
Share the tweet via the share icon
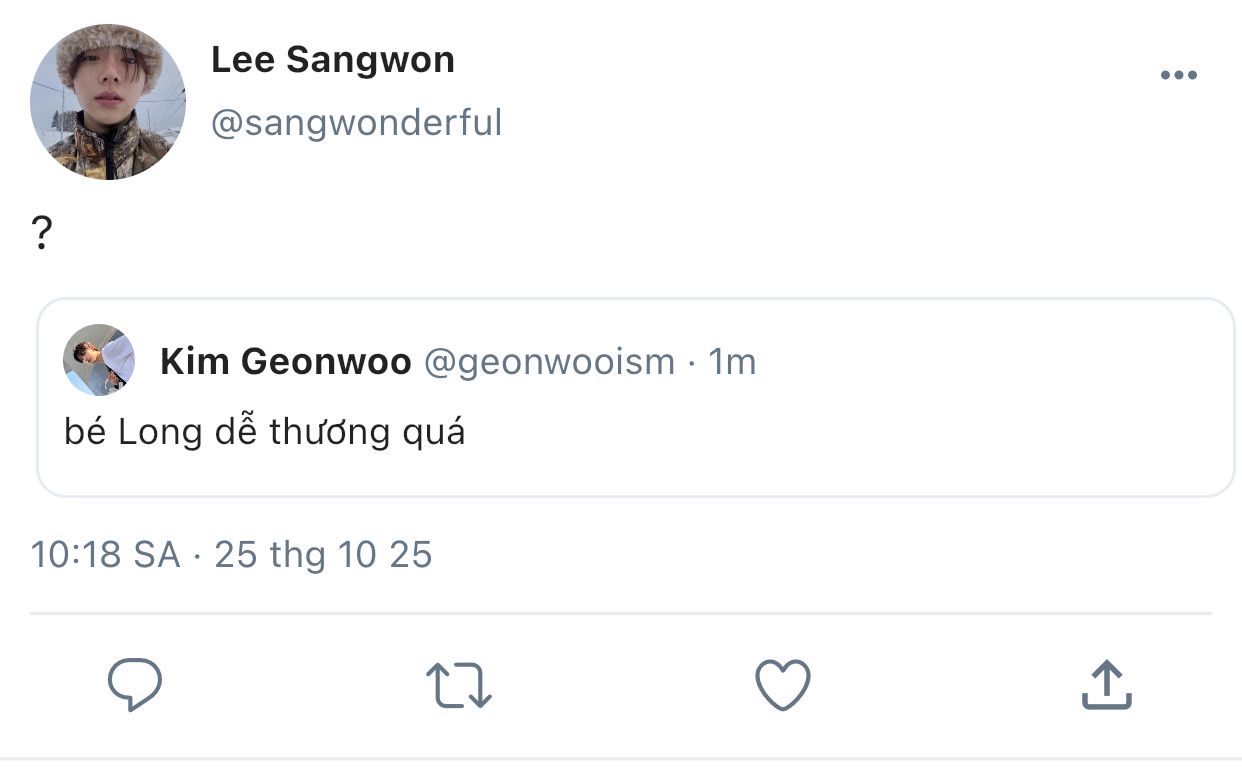tap(1107, 686)
